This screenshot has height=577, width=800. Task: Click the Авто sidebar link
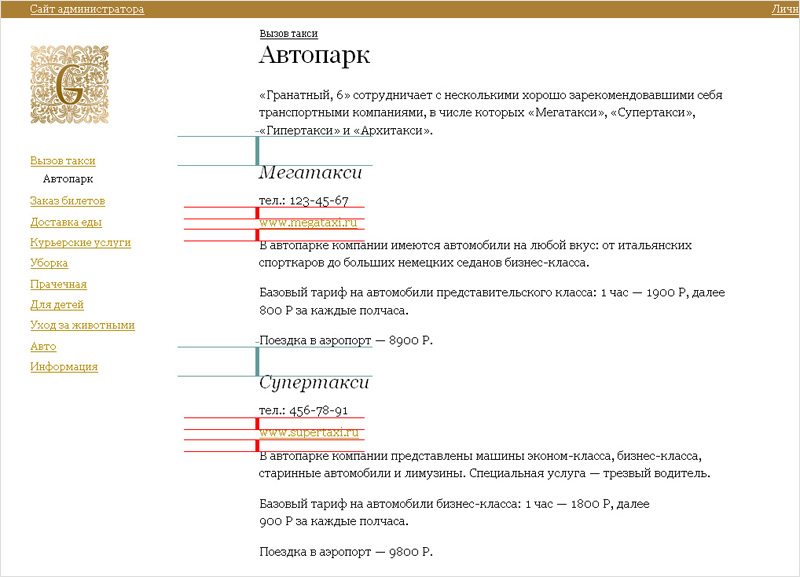[43, 346]
